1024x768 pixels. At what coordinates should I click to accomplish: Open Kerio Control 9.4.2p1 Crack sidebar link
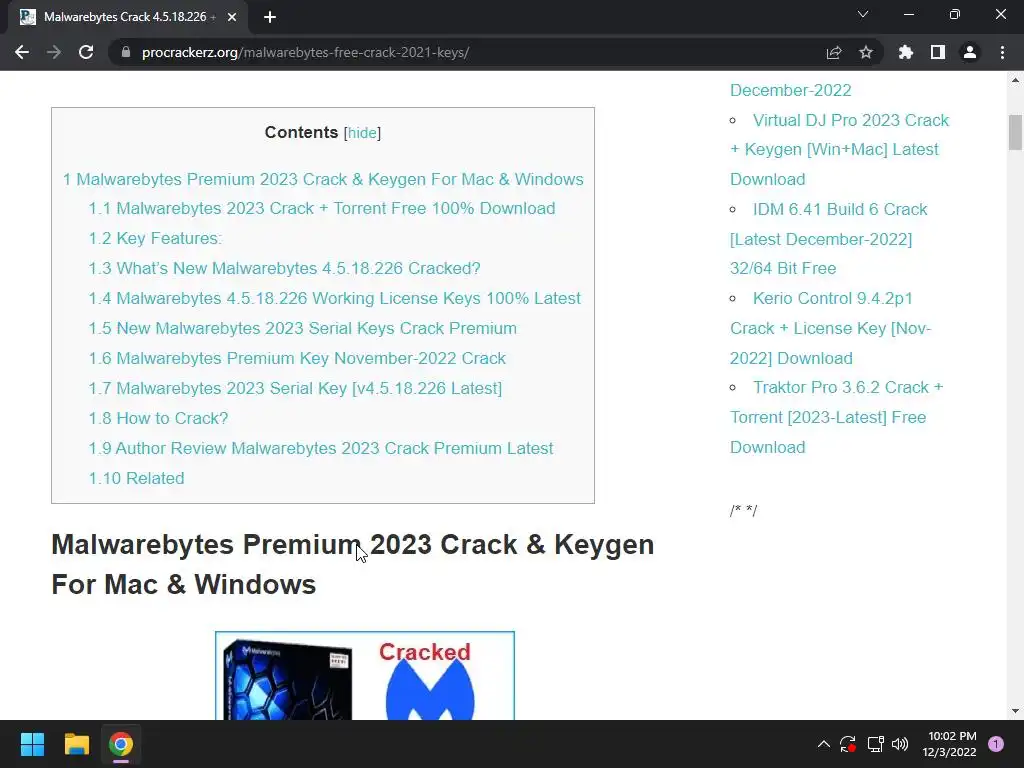tap(831, 328)
